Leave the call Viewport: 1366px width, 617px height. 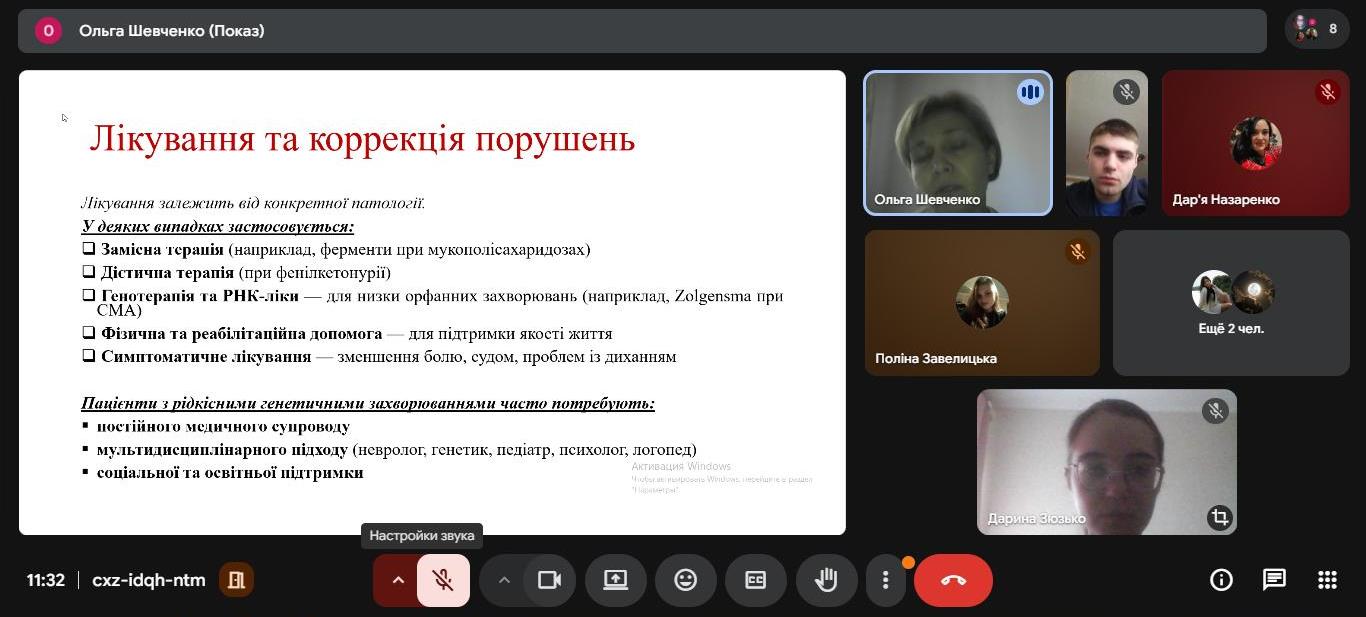[x=953, y=580]
